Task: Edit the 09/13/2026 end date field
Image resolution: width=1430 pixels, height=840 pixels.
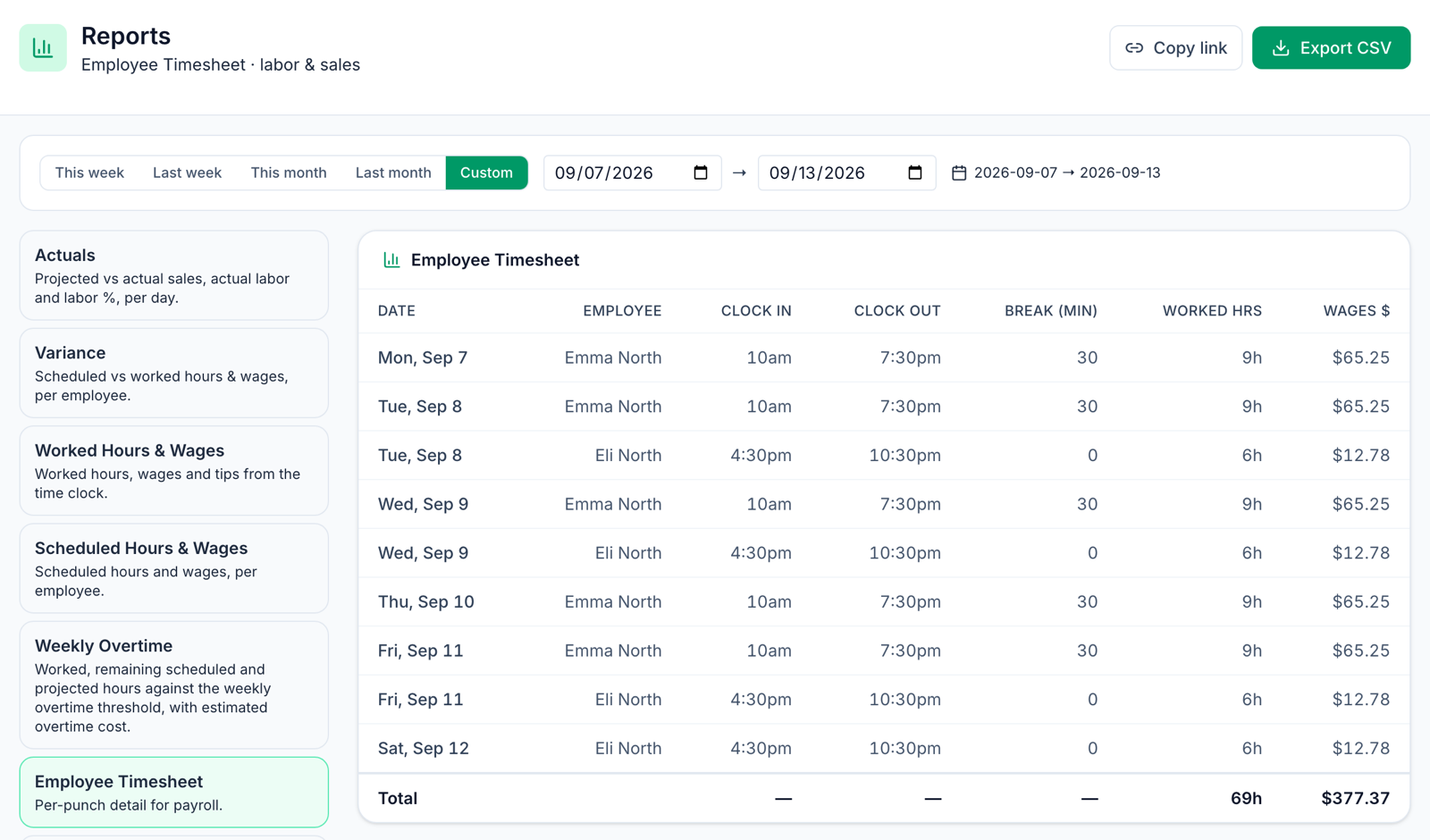Action: 846,172
